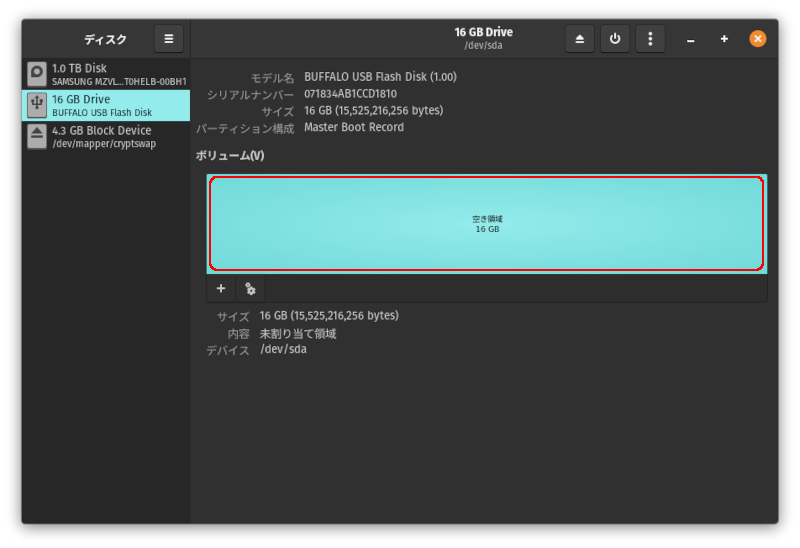800x548 pixels.
Task: Open the Disks application hamburger menu
Action: (168, 39)
